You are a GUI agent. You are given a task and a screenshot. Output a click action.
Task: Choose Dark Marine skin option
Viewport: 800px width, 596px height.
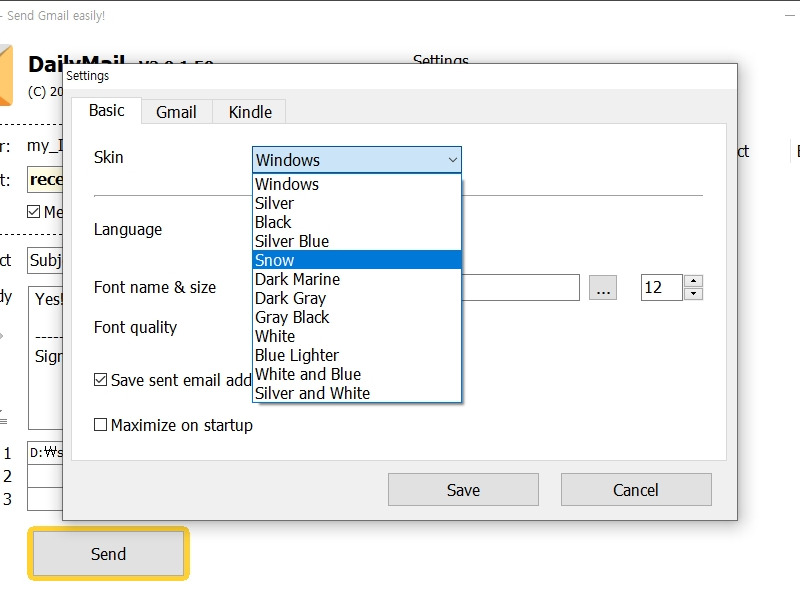[357, 279]
